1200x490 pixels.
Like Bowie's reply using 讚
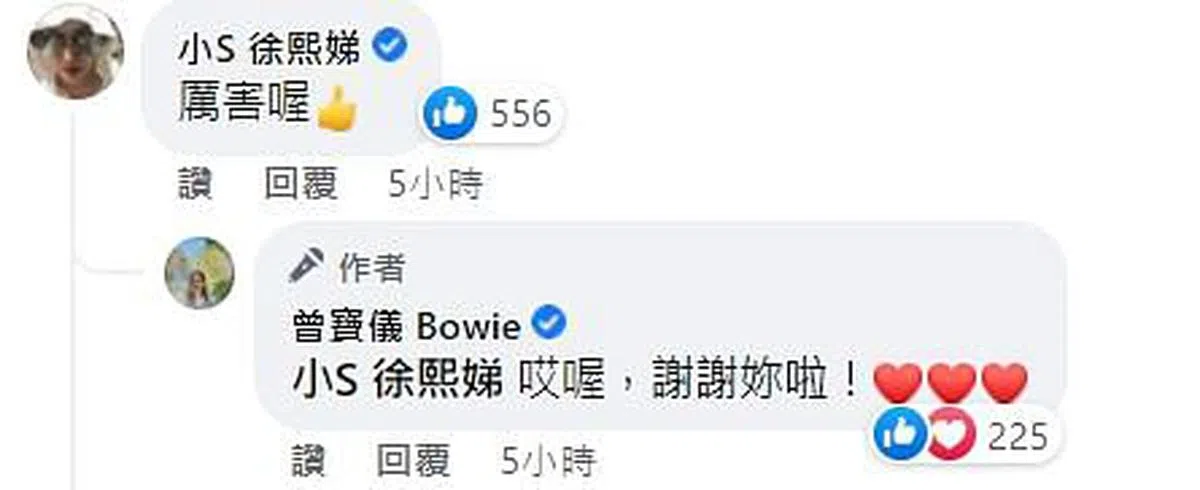pos(310,462)
